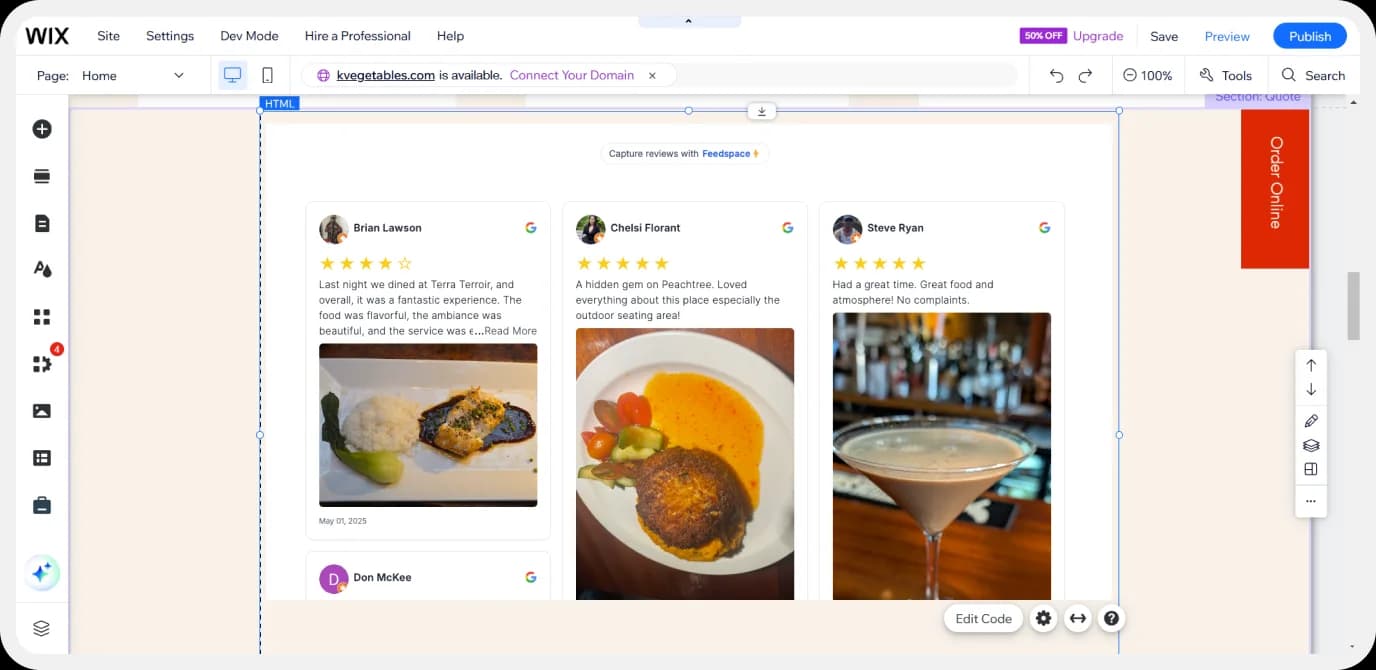Click the undo arrow in the toolbar

[1058, 75]
